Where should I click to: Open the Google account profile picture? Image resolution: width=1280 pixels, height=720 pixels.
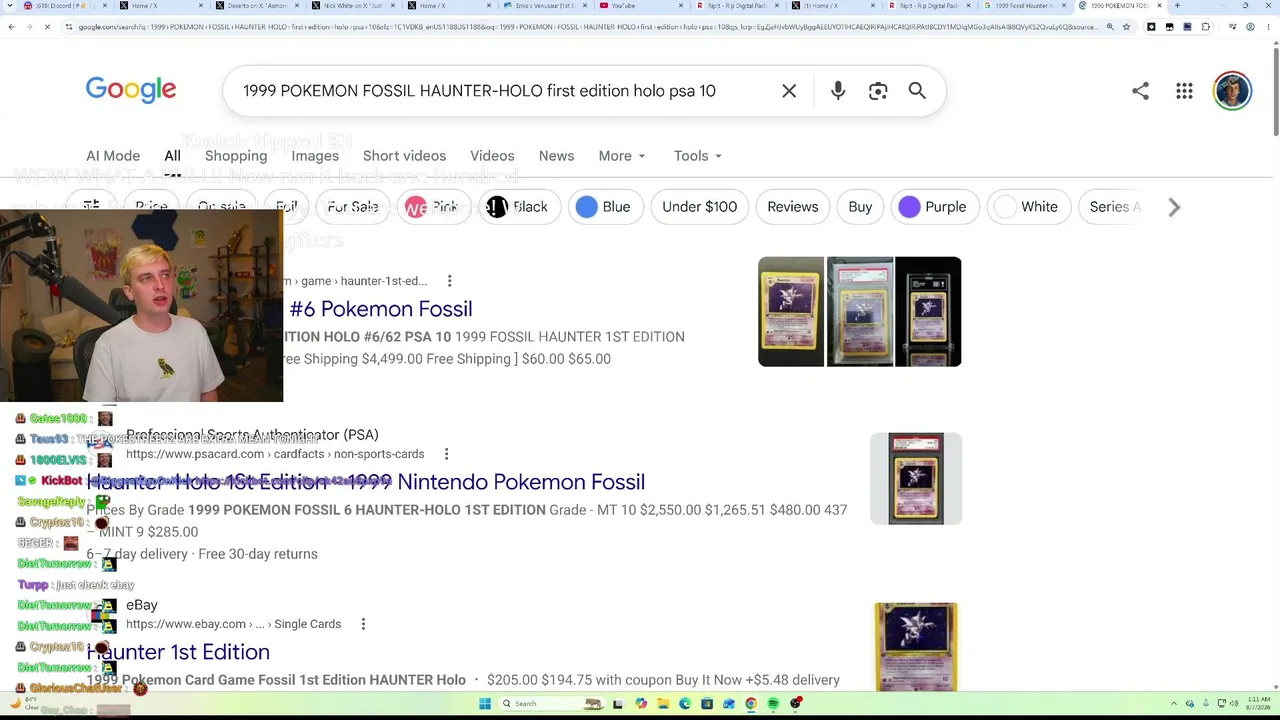click(x=1232, y=91)
